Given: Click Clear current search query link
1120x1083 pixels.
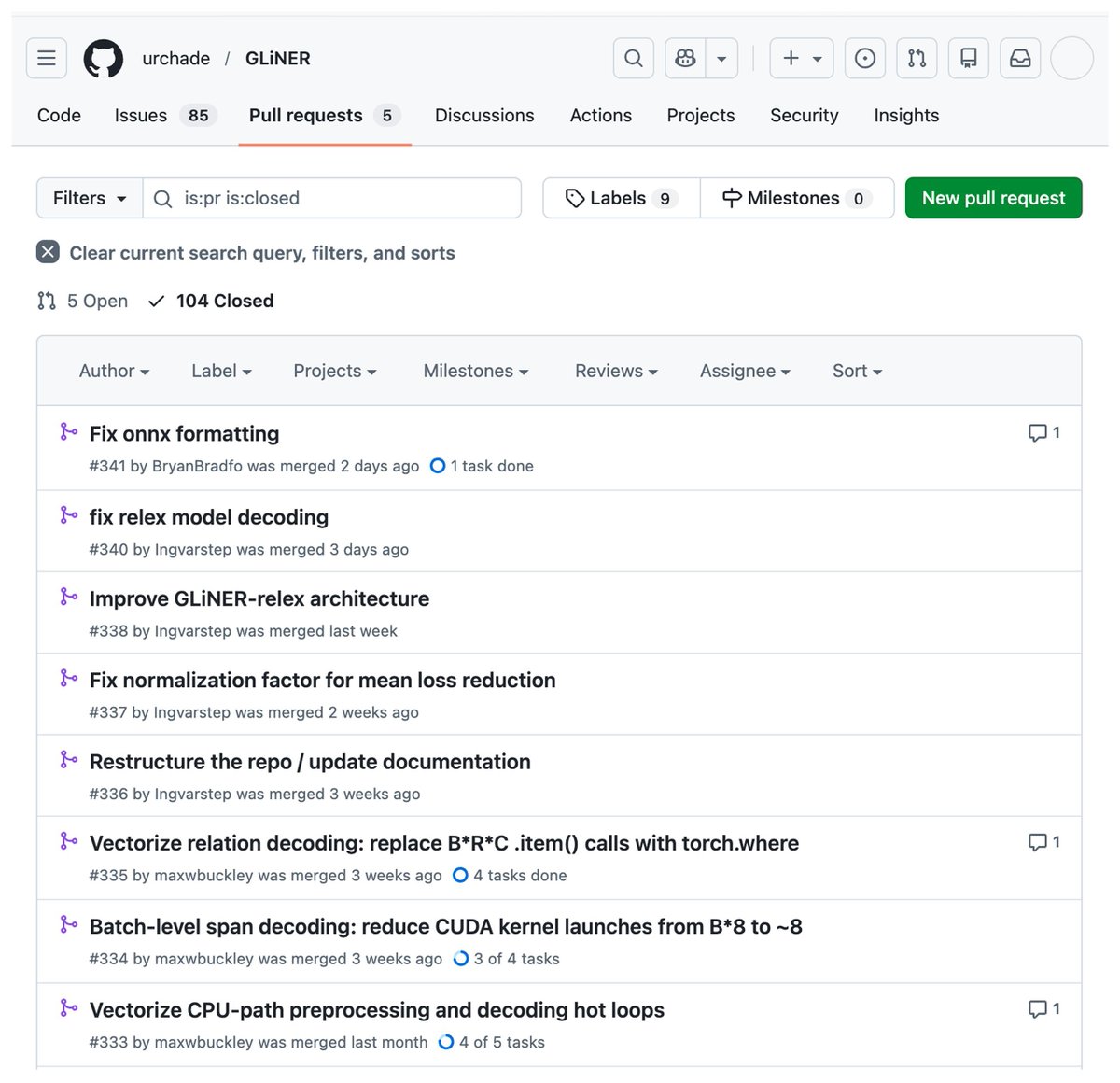Looking at the screenshot, I should [x=262, y=253].
